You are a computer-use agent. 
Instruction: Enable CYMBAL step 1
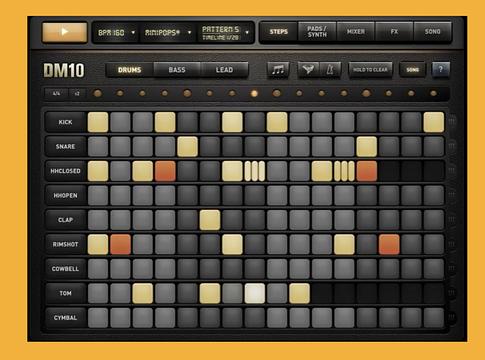tap(98, 317)
